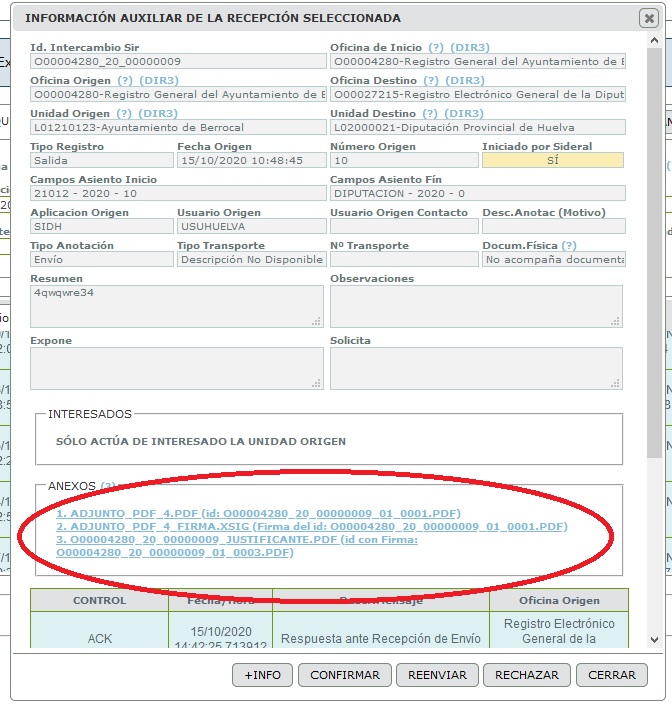
Task: Click the Solicita text area
Action: click(476, 368)
